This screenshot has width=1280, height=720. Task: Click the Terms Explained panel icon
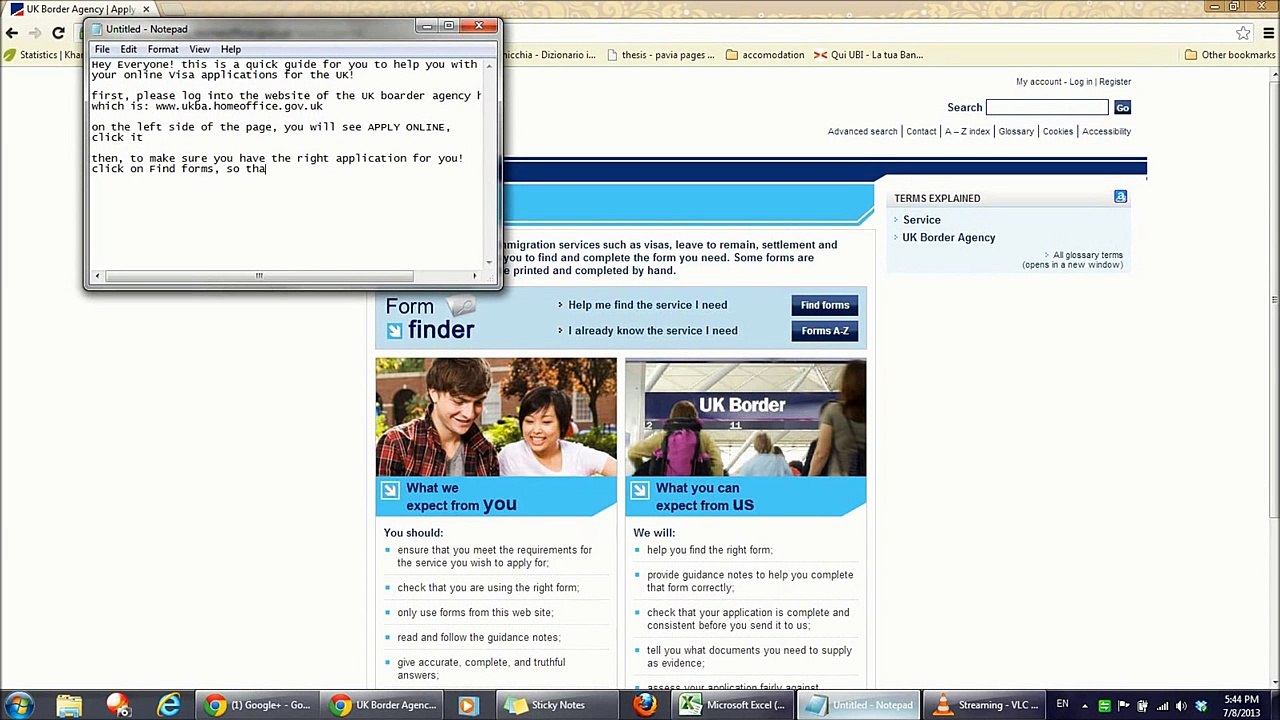[x=1120, y=197]
